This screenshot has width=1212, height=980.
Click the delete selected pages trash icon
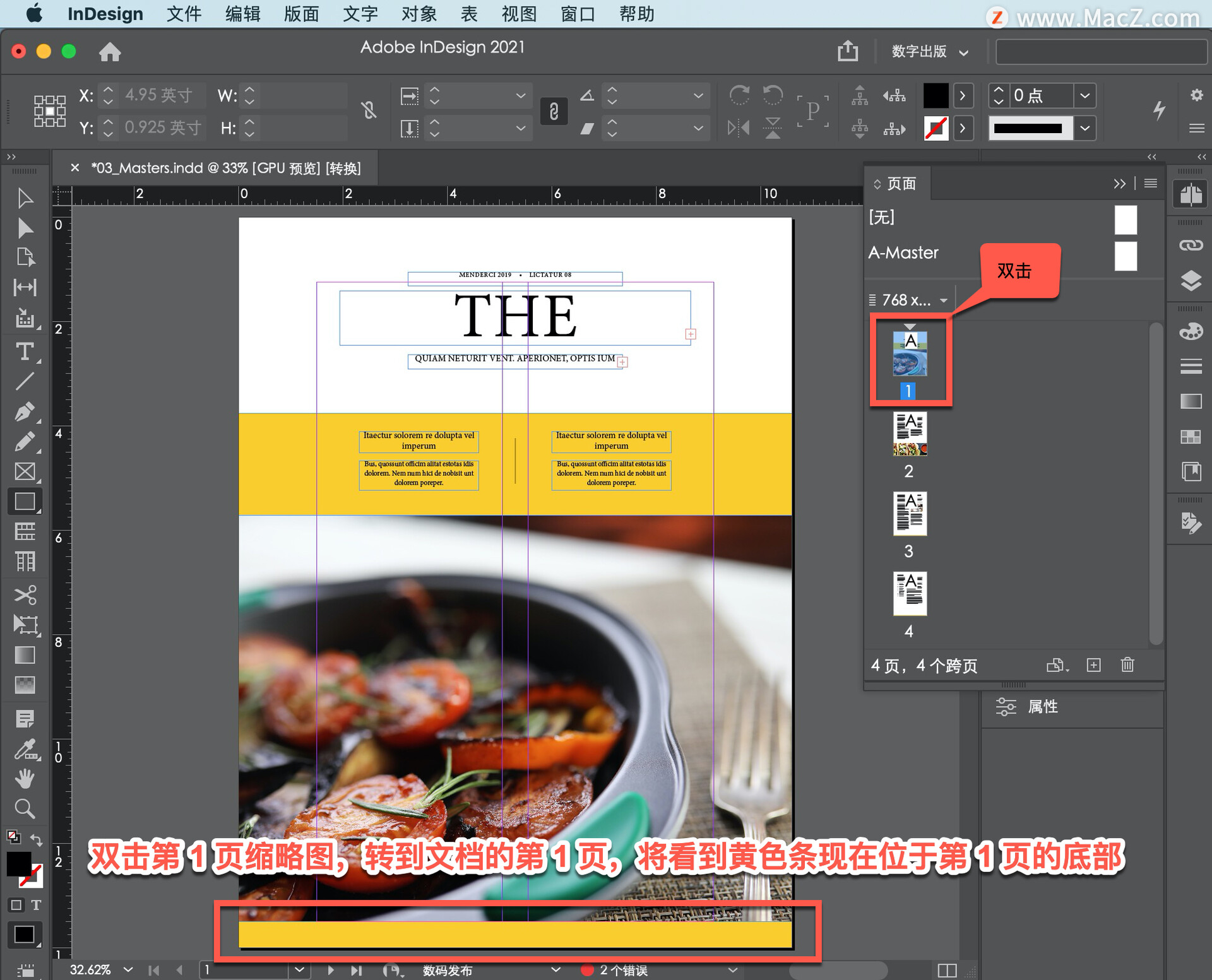click(x=1127, y=665)
